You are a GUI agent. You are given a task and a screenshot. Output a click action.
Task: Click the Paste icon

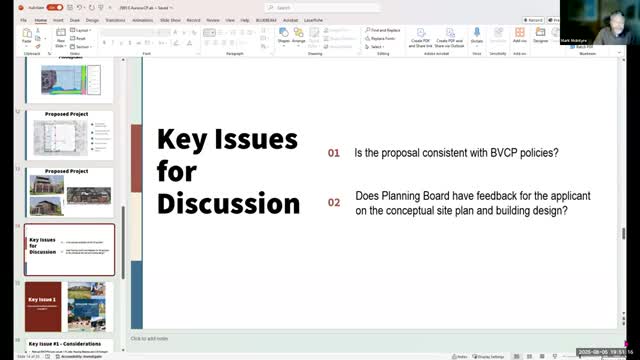pyautogui.click(x=27, y=33)
